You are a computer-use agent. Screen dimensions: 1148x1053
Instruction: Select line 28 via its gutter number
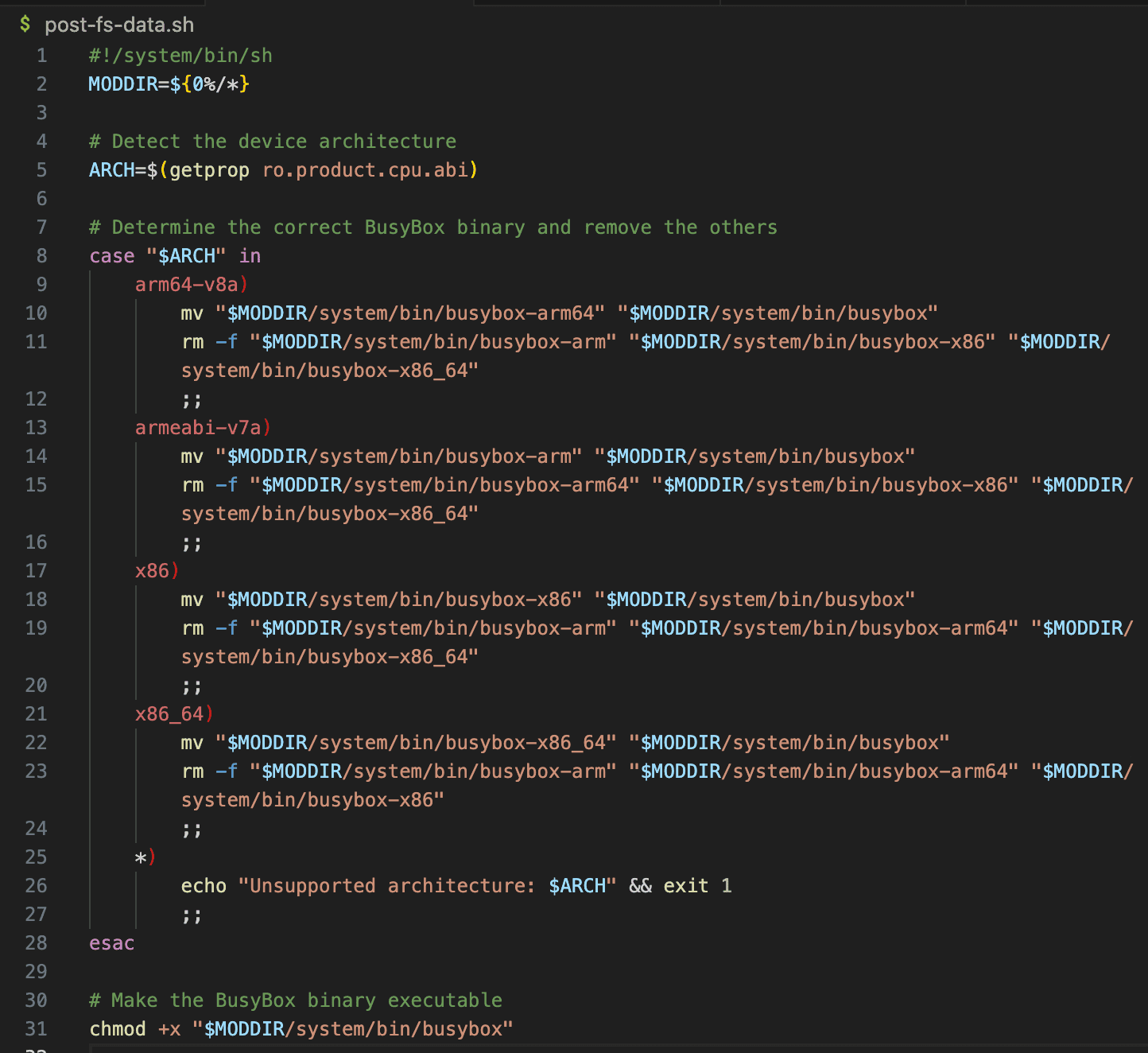tap(37, 943)
